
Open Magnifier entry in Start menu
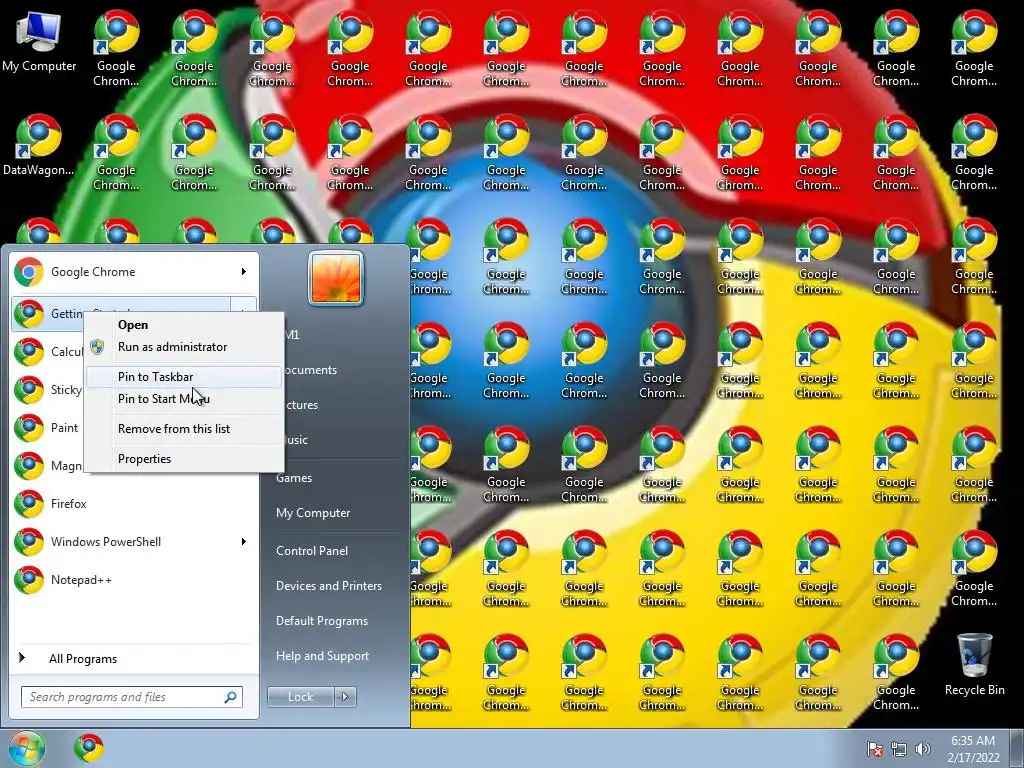47,466
